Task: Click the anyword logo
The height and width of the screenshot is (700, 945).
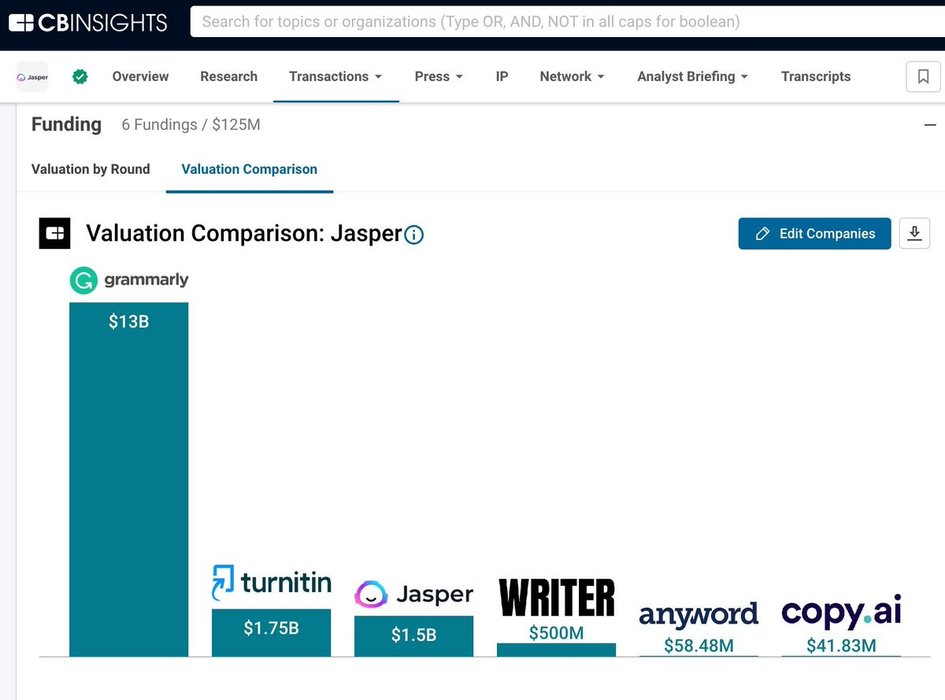Action: (x=699, y=615)
